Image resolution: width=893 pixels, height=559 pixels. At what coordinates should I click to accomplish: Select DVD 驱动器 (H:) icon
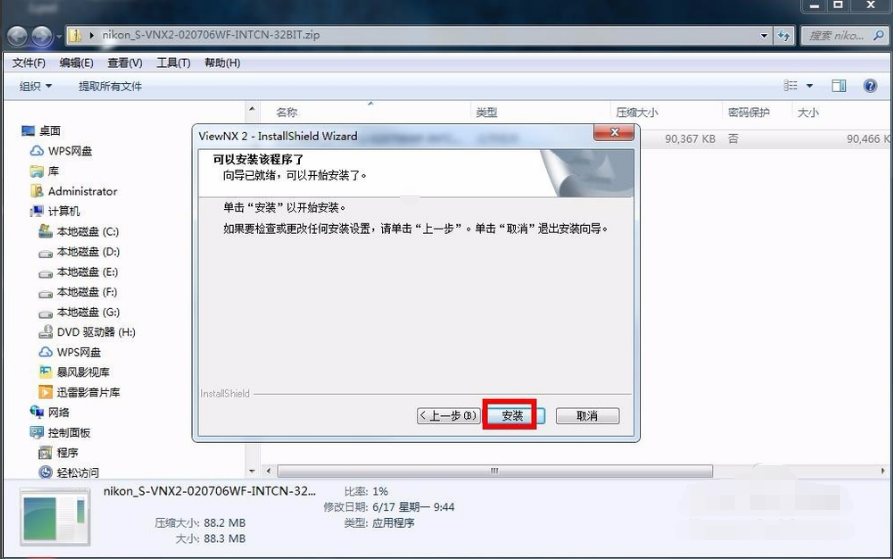click(x=45, y=332)
